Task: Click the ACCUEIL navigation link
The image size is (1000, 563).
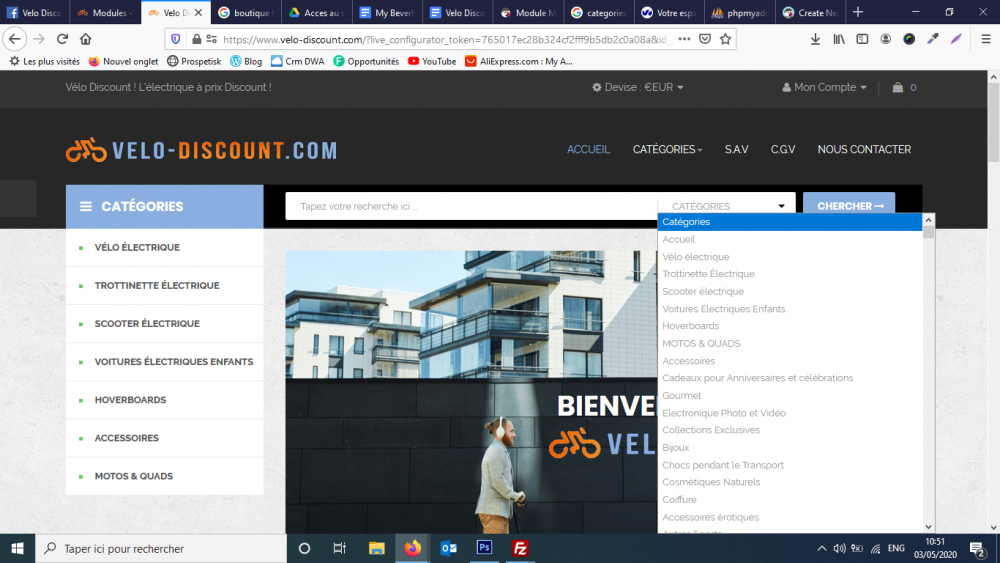Action: pyautogui.click(x=588, y=149)
